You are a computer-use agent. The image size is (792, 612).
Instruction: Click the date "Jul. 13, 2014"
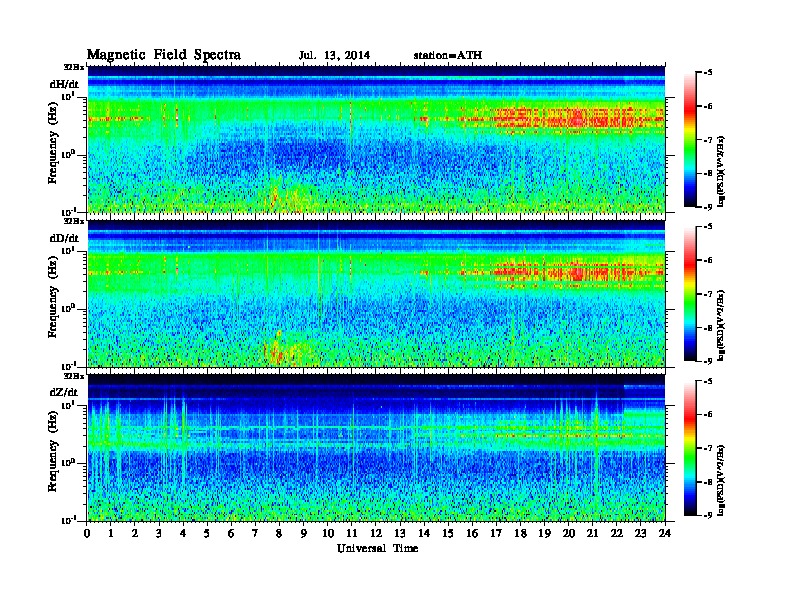click(334, 56)
